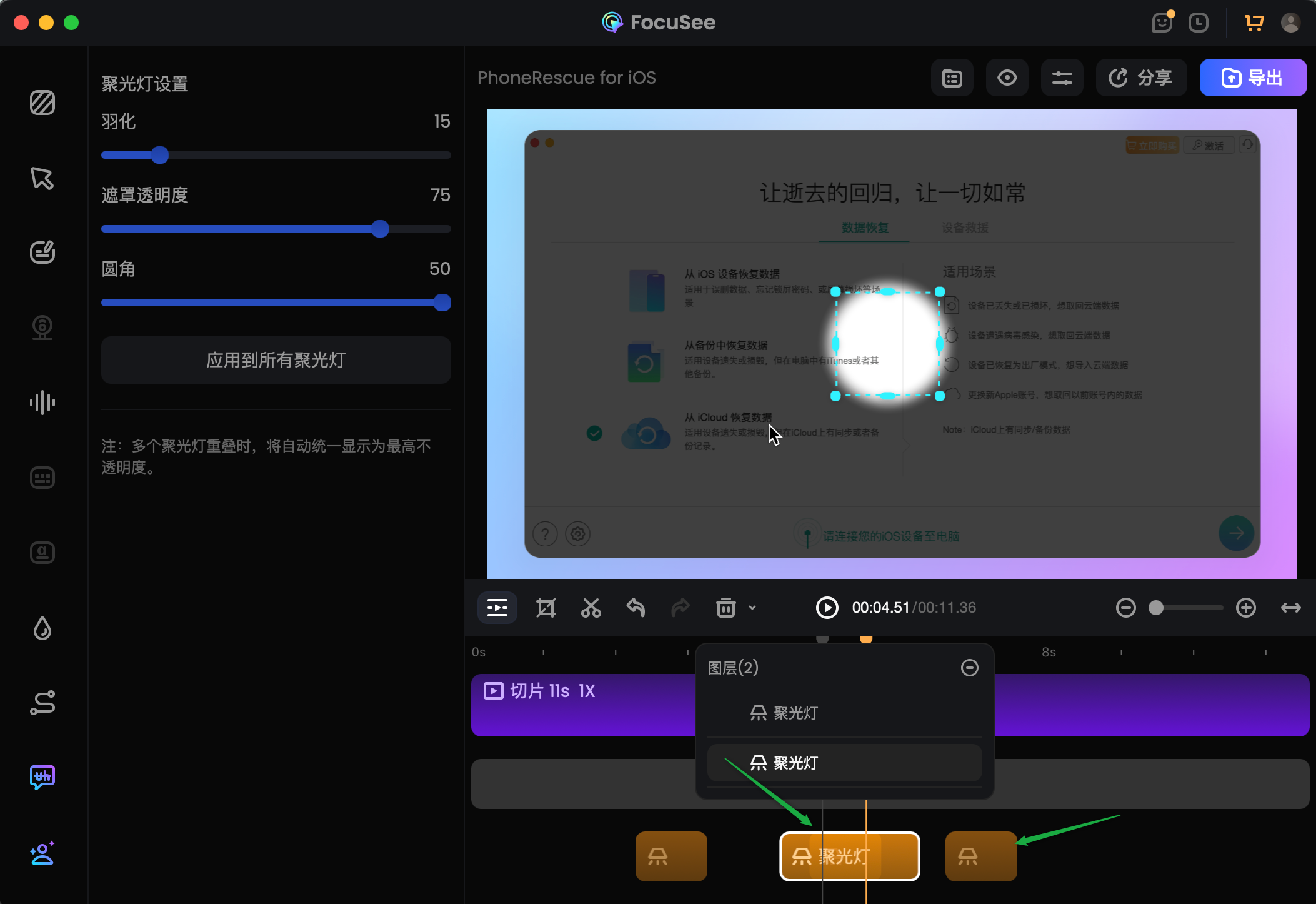This screenshot has width=1316, height=904.
Task: Zoom in the timeline with plus
Action: pyautogui.click(x=1245, y=608)
